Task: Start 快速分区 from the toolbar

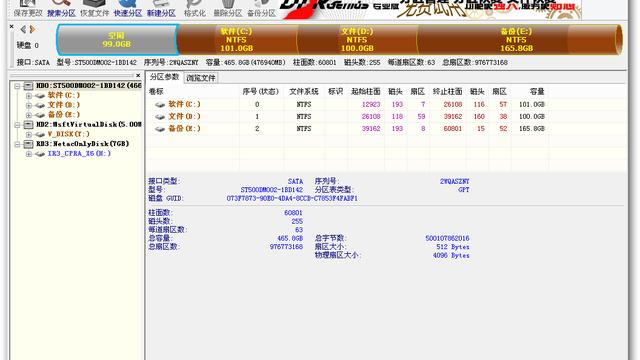Action: tap(128, 9)
